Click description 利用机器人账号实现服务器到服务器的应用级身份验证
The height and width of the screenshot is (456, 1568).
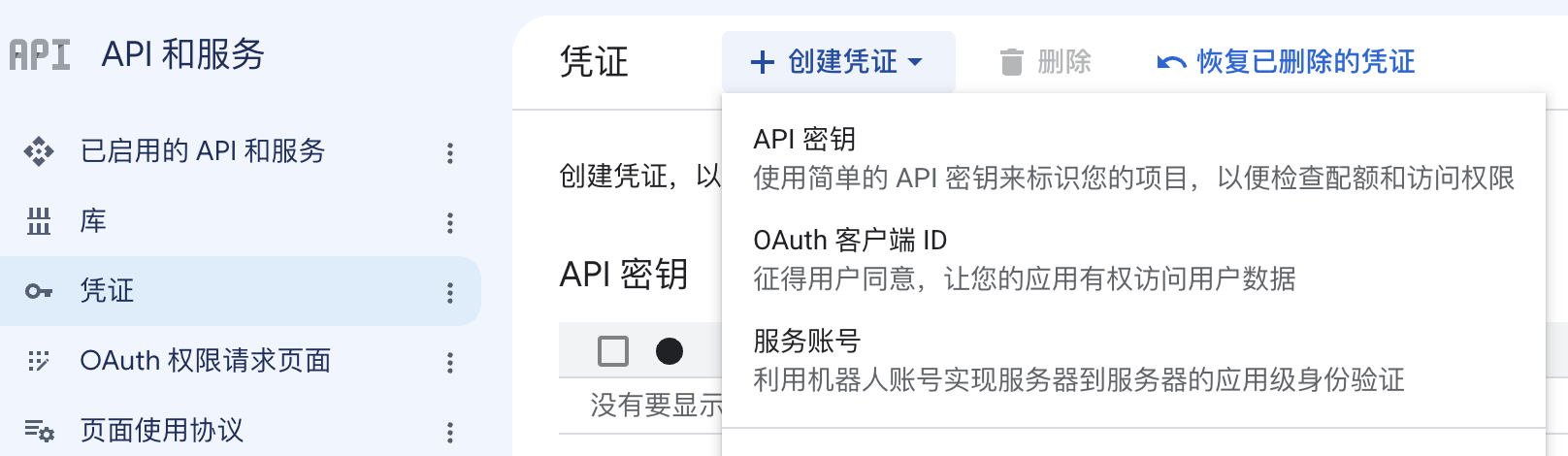click(x=1079, y=379)
